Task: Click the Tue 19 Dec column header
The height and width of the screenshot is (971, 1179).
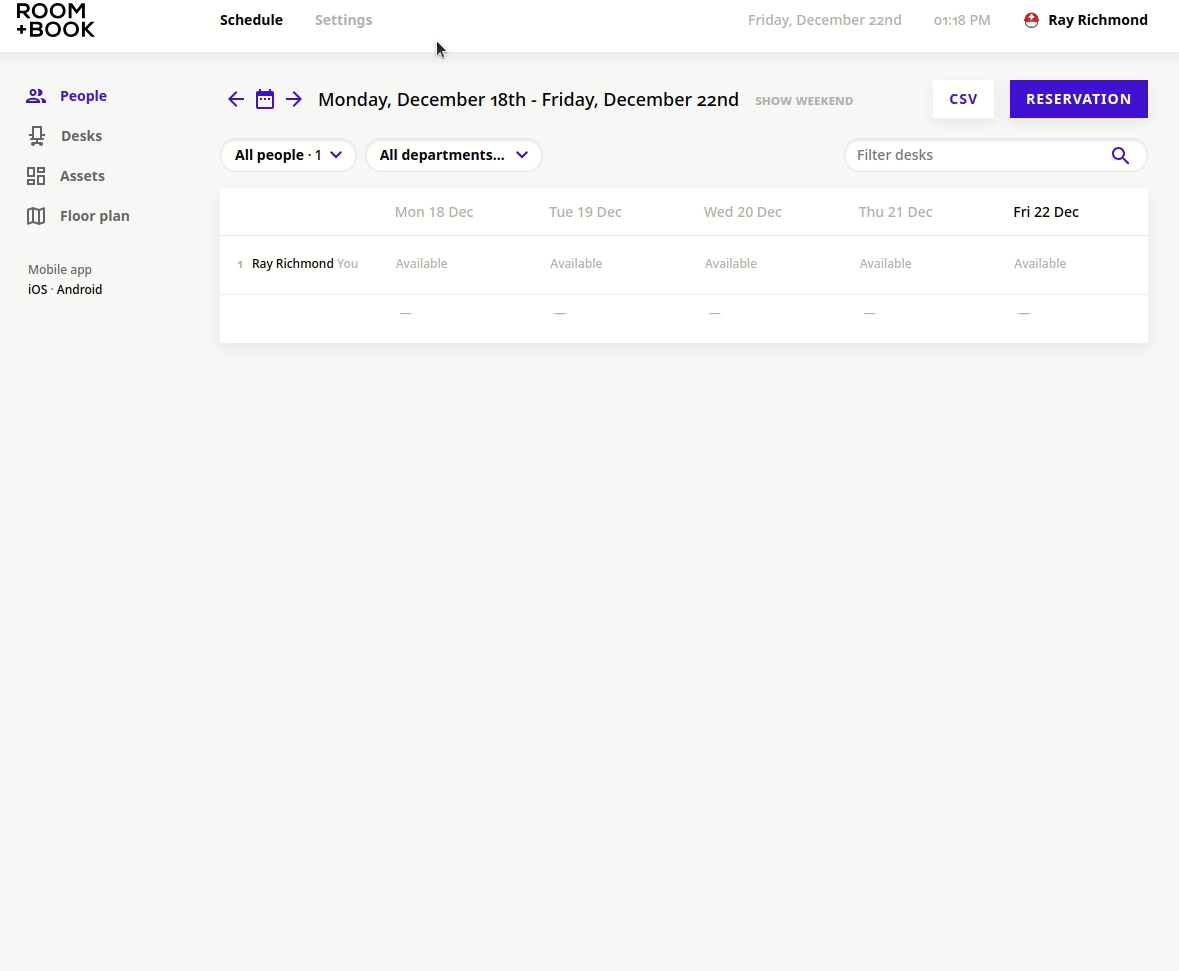Action: (585, 212)
